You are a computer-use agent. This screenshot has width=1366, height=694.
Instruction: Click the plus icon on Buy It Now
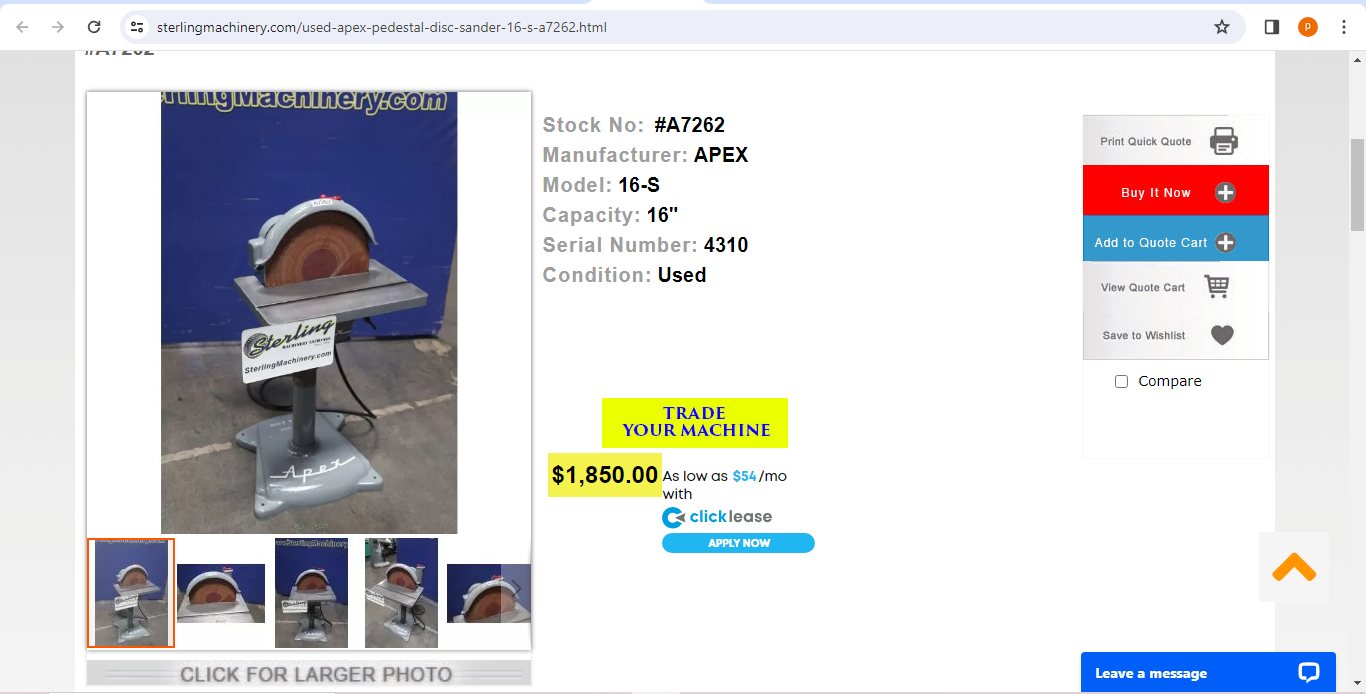[x=1225, y=193]
